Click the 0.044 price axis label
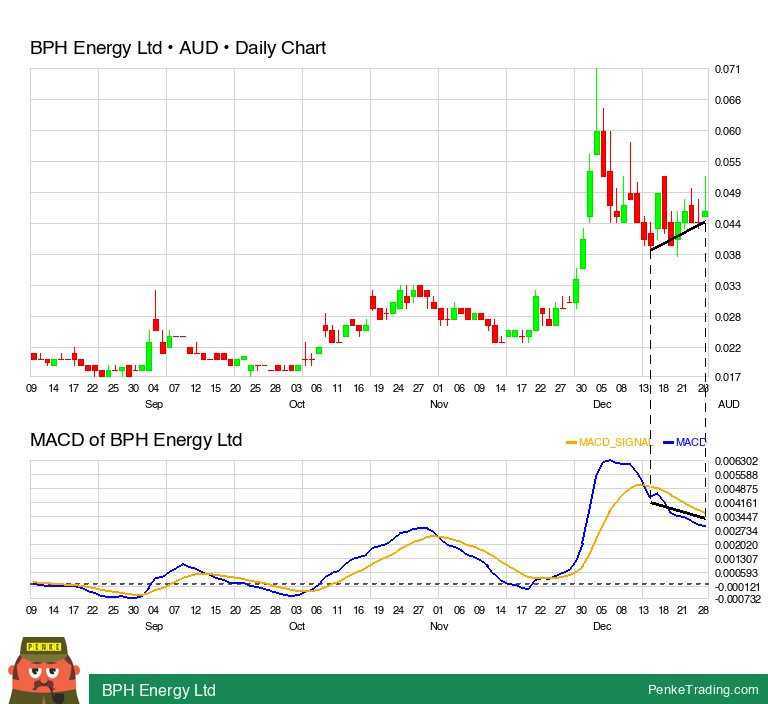Image resolution: width=768 pixels, height=704 pixels. click(x=727, y=224)
